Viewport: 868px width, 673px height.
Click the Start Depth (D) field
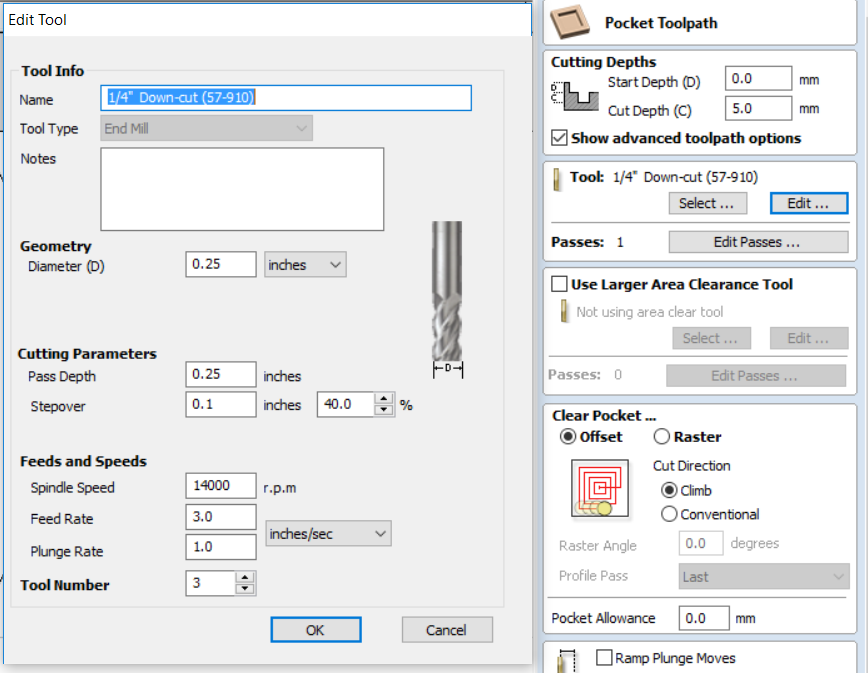click(x=758, y=78)
